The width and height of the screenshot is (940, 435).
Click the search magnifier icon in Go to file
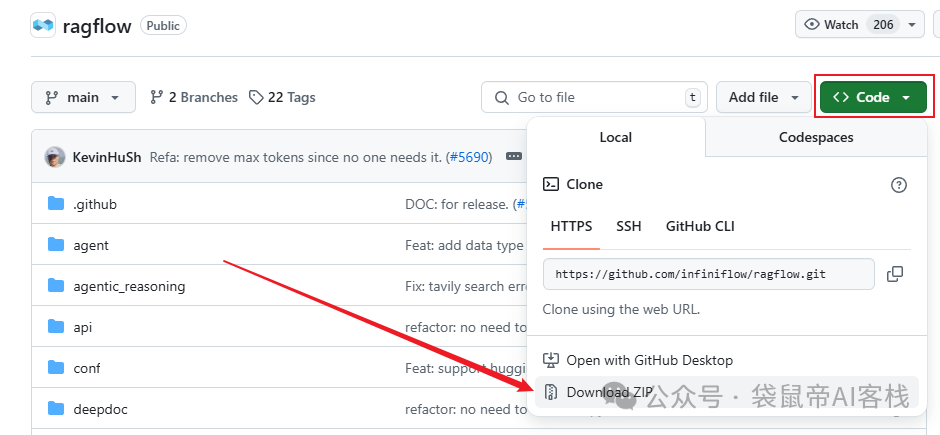point(502,97)
